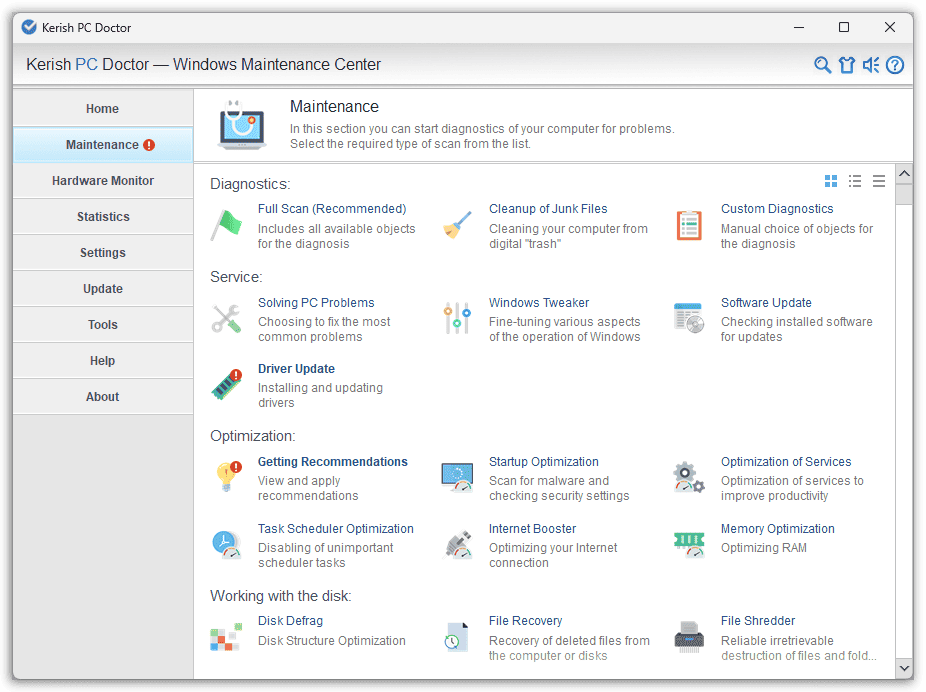Switch to compact list view

[x=879, y=181]
